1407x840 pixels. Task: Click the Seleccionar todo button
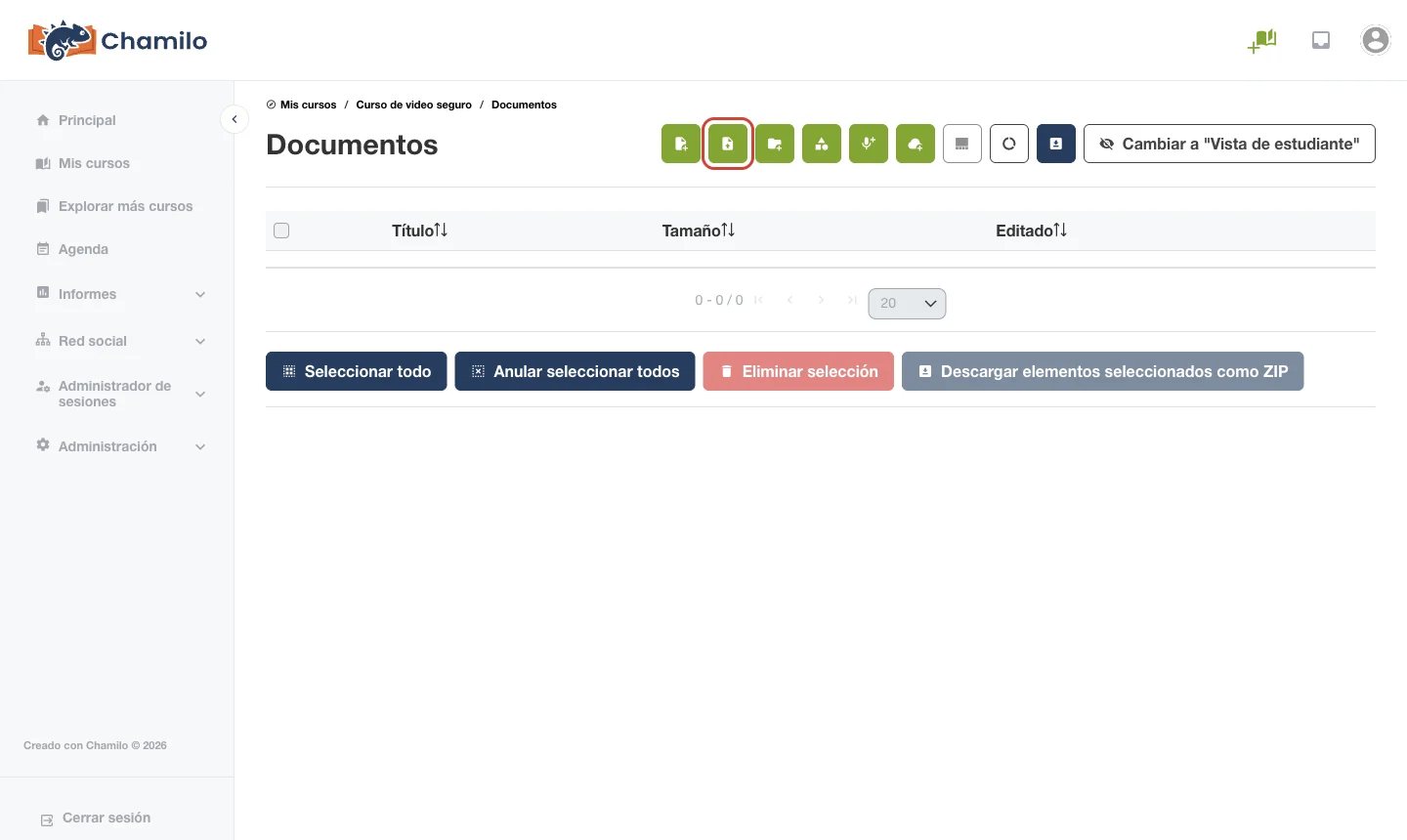click(357, 371)
